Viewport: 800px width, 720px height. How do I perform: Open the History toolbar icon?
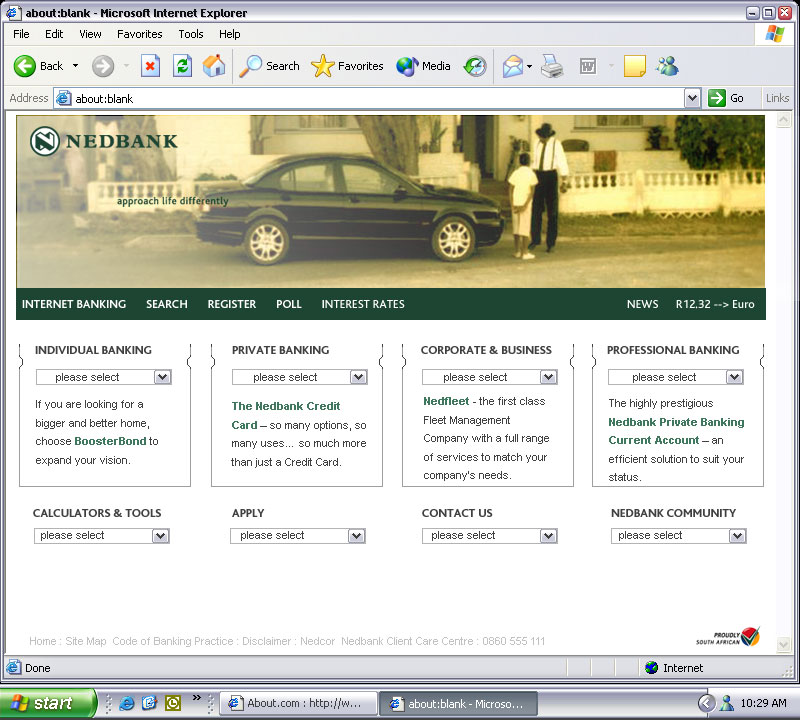click(x=475, y=66)
